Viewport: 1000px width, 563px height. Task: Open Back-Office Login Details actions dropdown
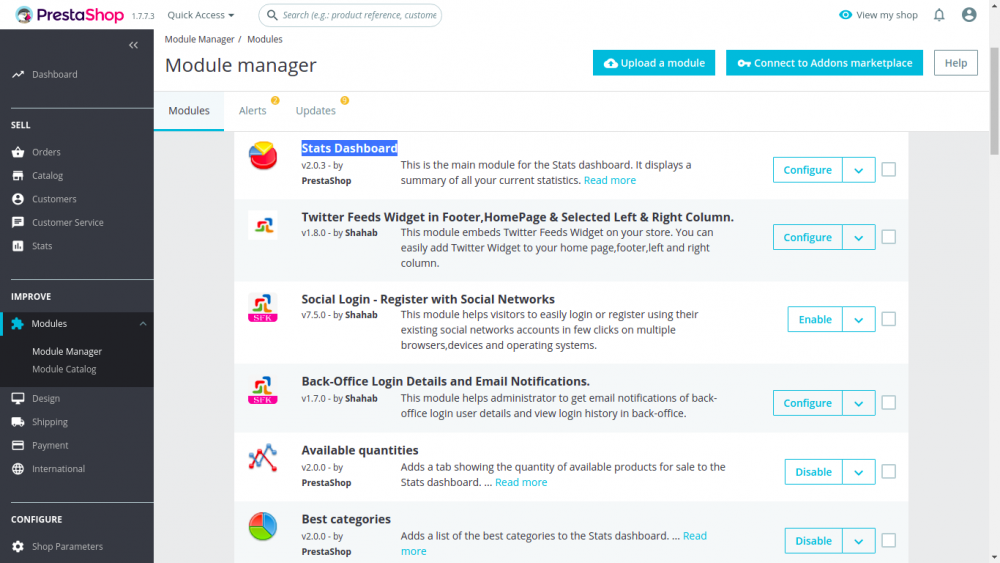coord(858,403)
